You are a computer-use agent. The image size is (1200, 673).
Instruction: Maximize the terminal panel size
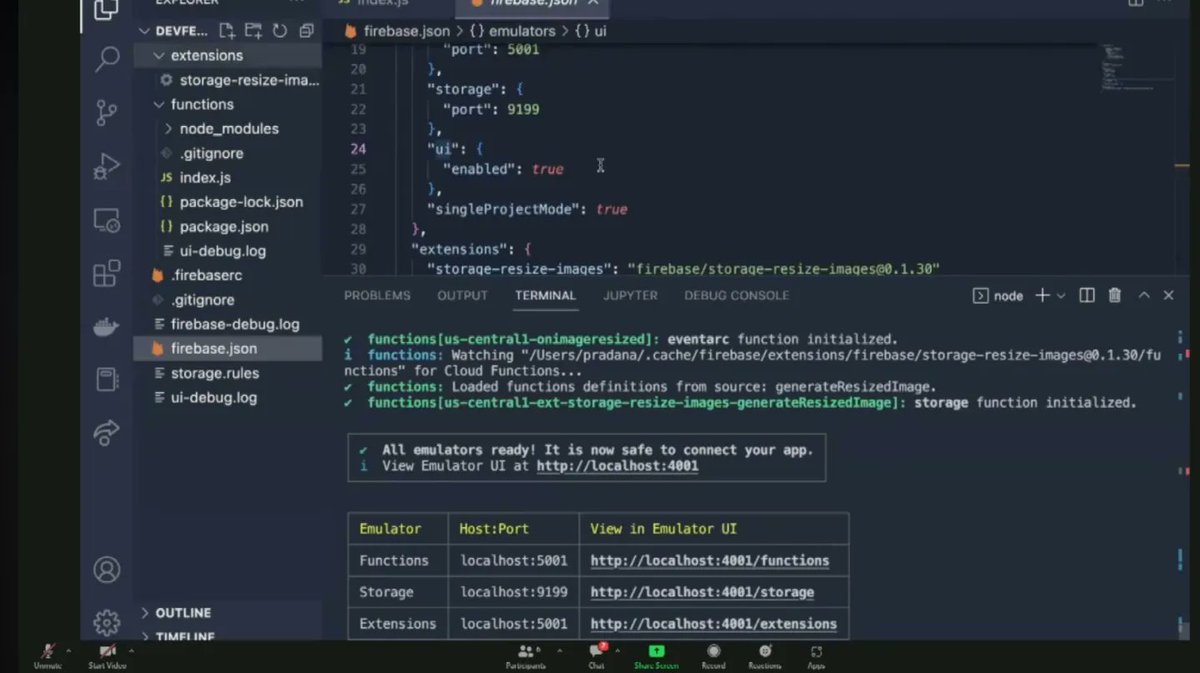pyautogui.click(x=1144, y=295)
